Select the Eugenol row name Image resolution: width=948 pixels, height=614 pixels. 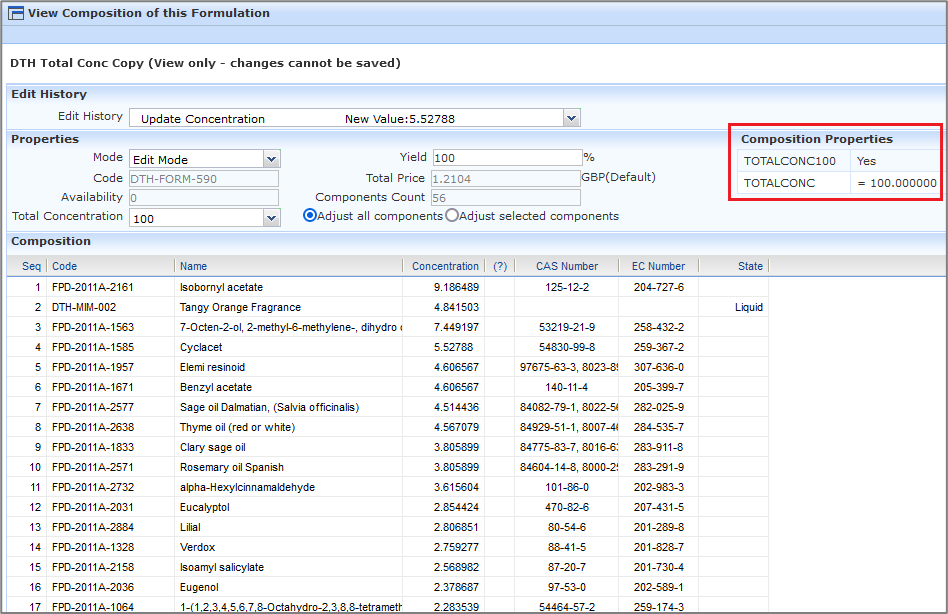pyautogui.click(x=199, y=587)
